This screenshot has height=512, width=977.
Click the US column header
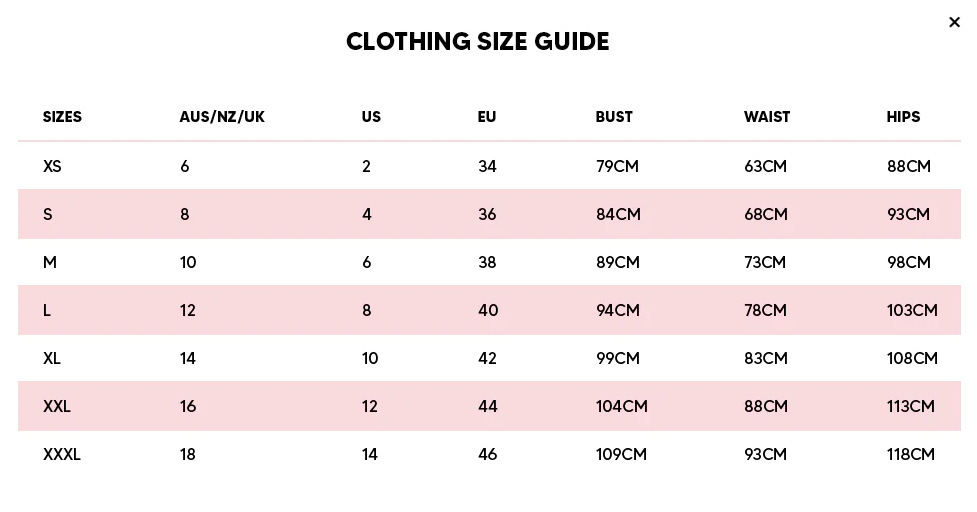click(x=371, y=117)
